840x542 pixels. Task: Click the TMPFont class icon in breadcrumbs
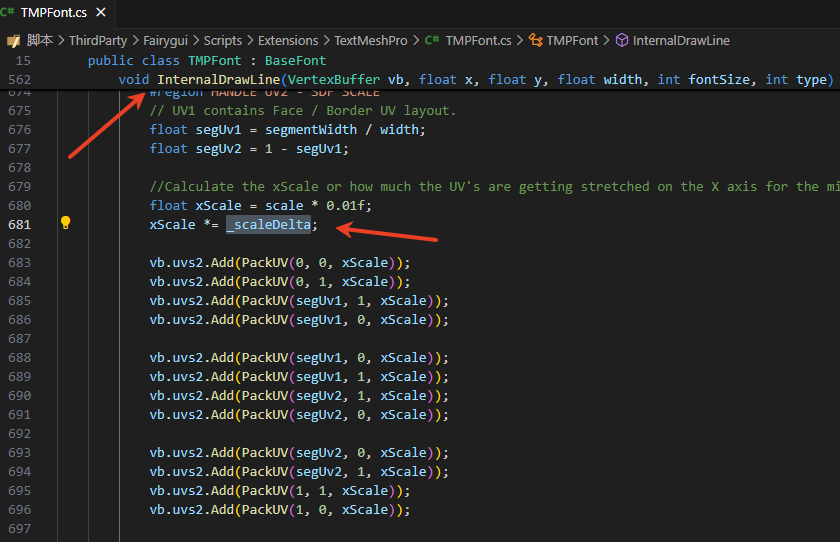[x=555, y=41]
